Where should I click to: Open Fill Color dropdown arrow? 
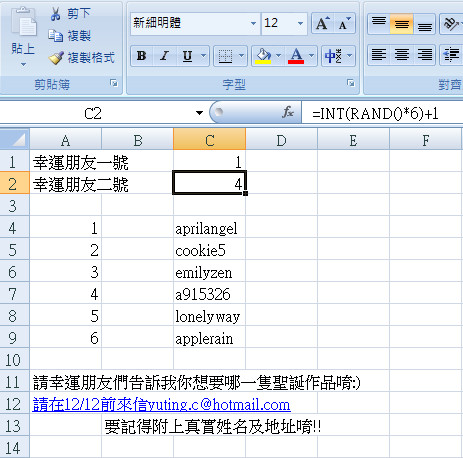[x=279, y=56]
